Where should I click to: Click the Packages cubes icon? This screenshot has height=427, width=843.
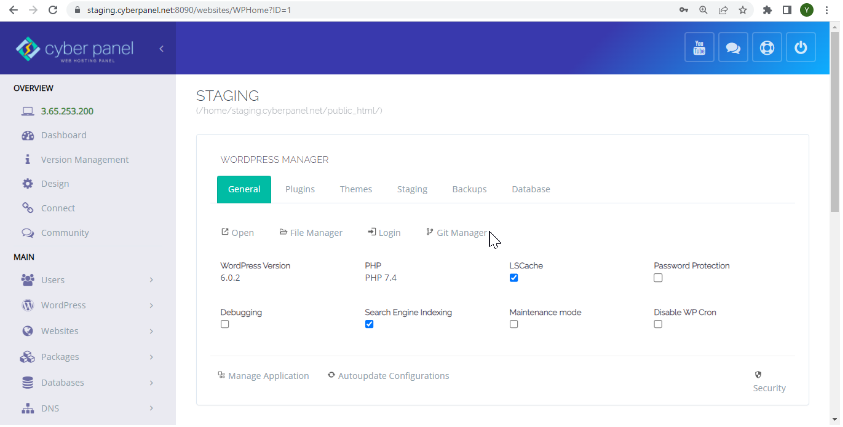click(x=27, y=357)
